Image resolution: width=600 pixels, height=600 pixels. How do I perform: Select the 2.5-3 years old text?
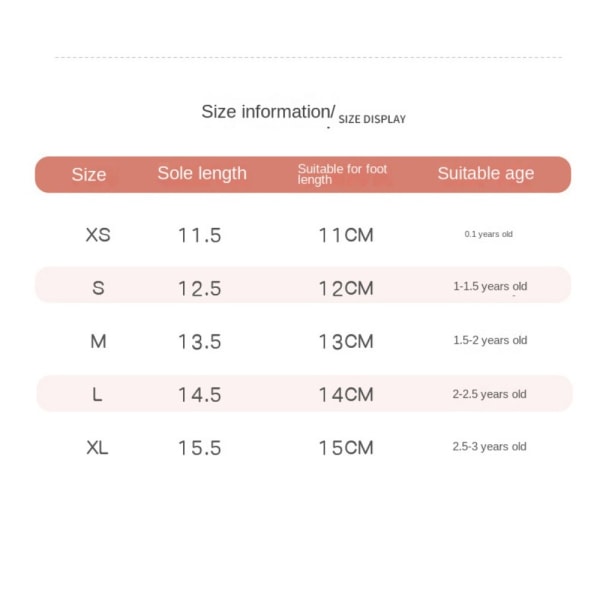pos(489,447)
